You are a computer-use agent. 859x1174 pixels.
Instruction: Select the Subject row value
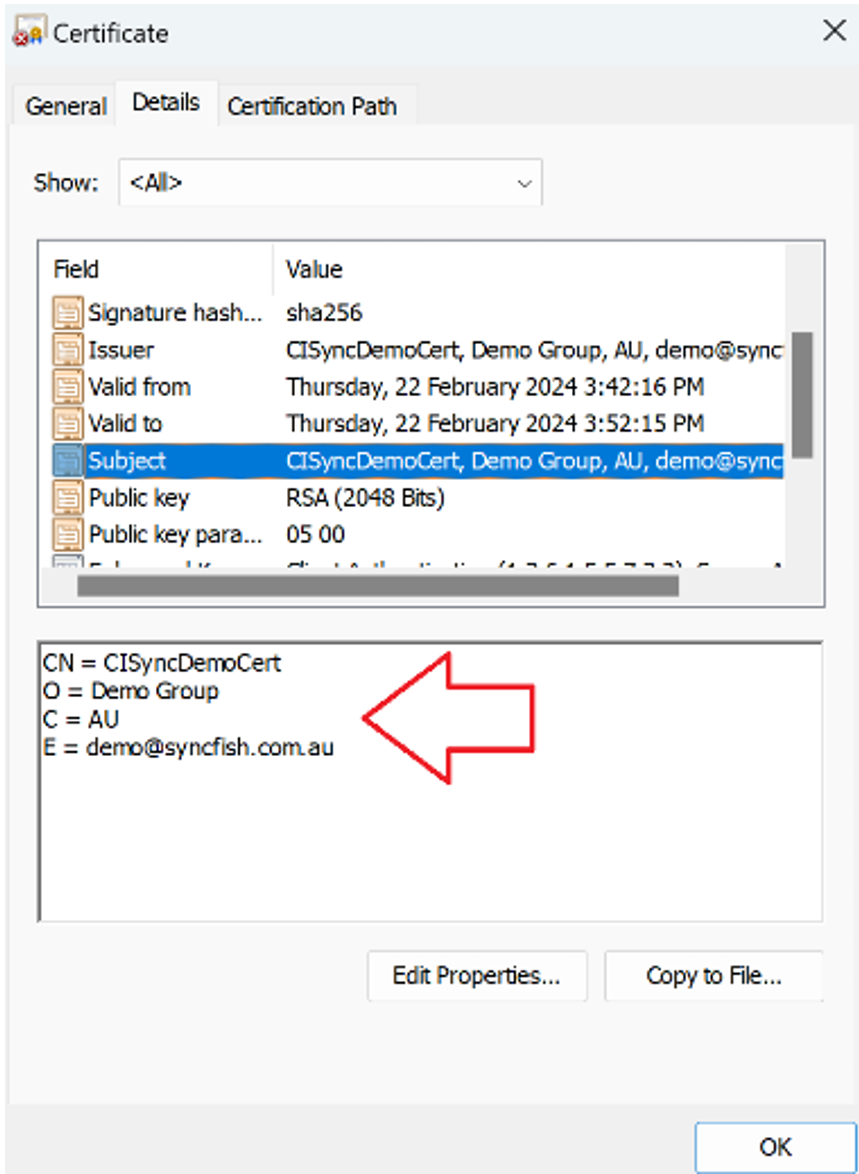[535, 461]
